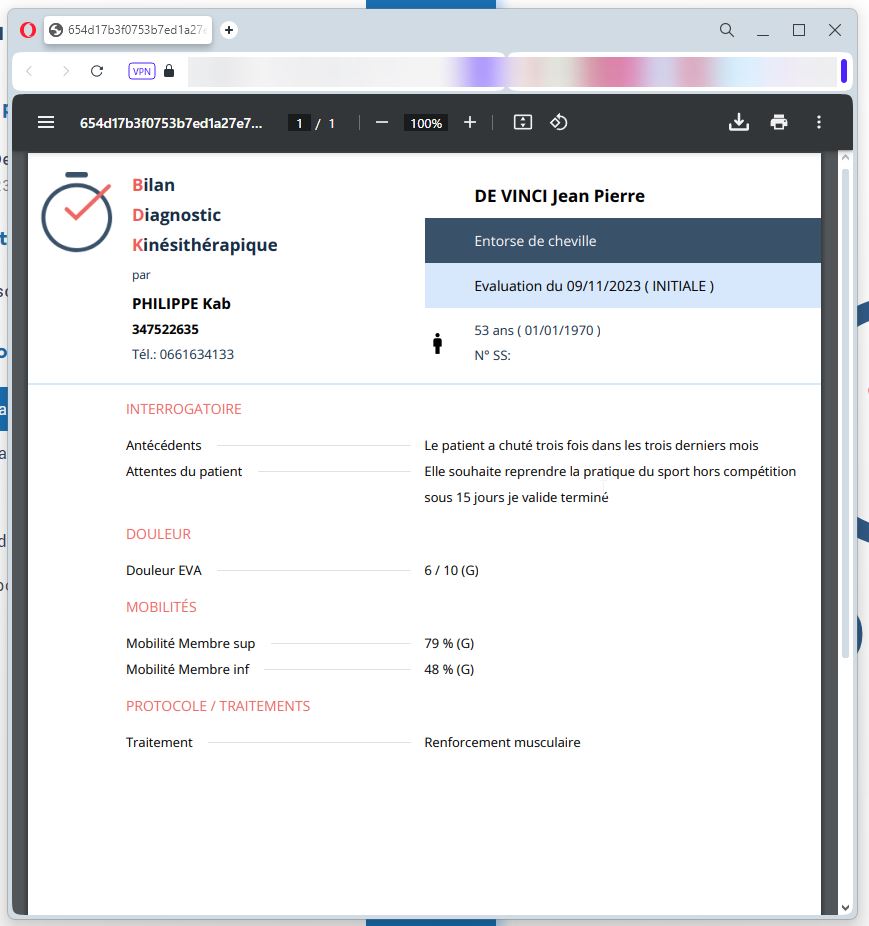This screenshot has height=926, width=869.
Task: Open PDF viewer more actions menu
Action: (x=819, y=122)
